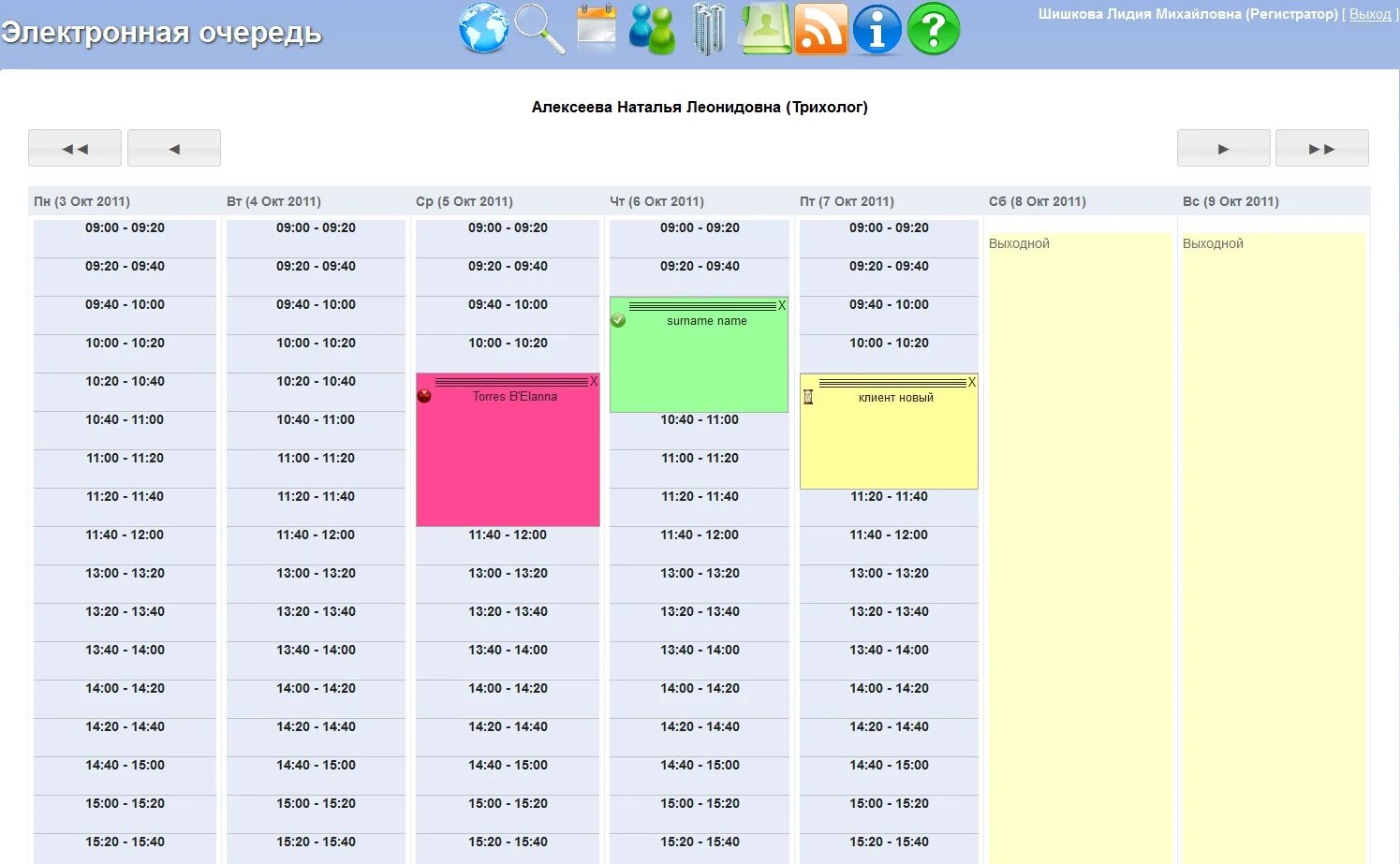
Task: Close the surname name appointment with X
Action: click(x=782, y=305)
